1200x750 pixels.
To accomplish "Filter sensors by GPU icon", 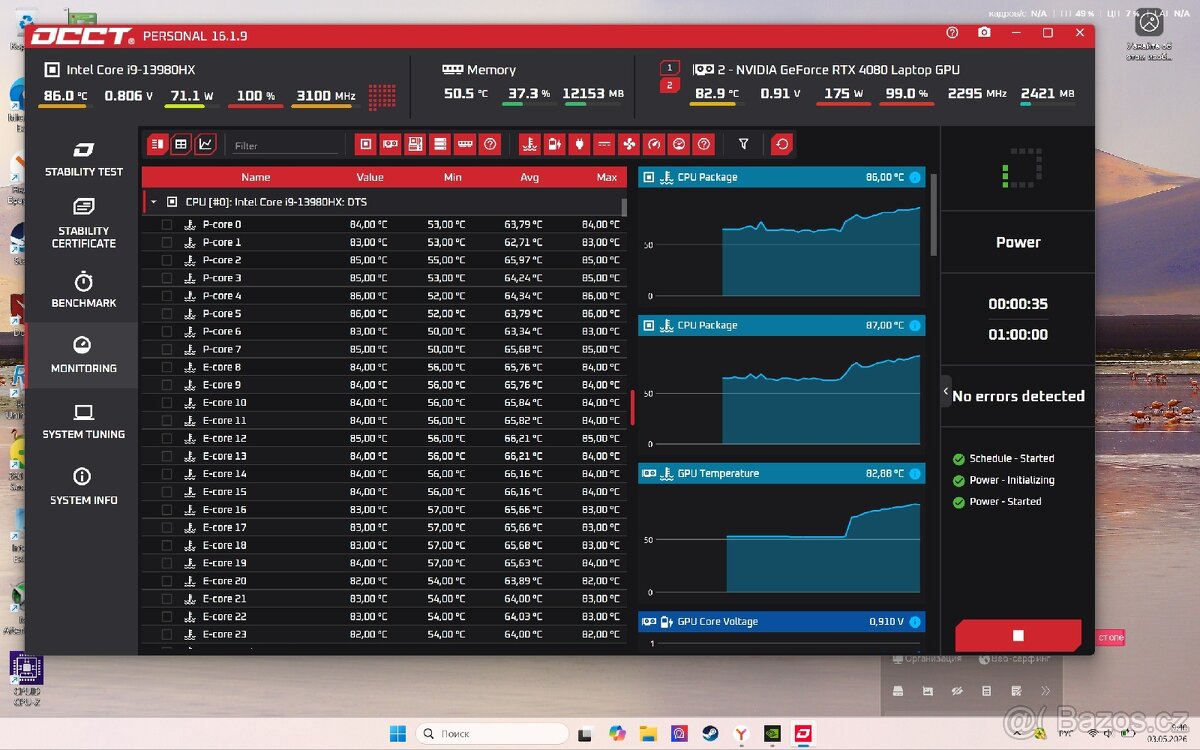I will pos(390,144).
